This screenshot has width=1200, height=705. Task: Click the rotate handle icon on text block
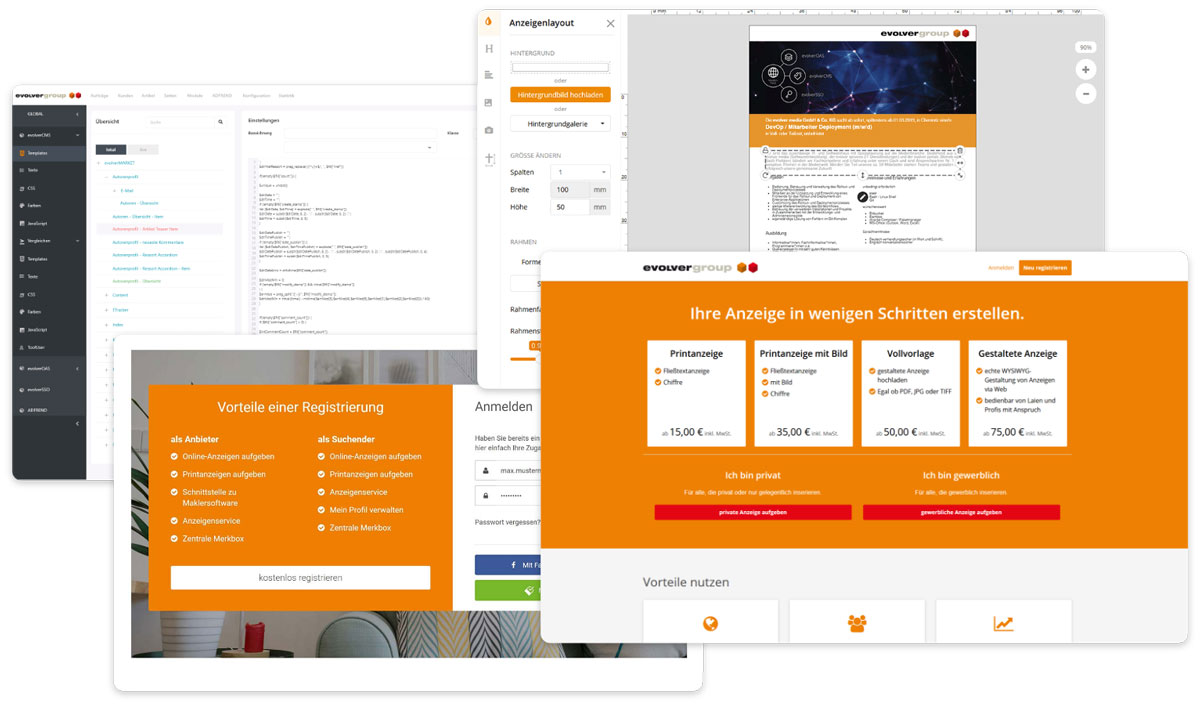pos(766,174)
